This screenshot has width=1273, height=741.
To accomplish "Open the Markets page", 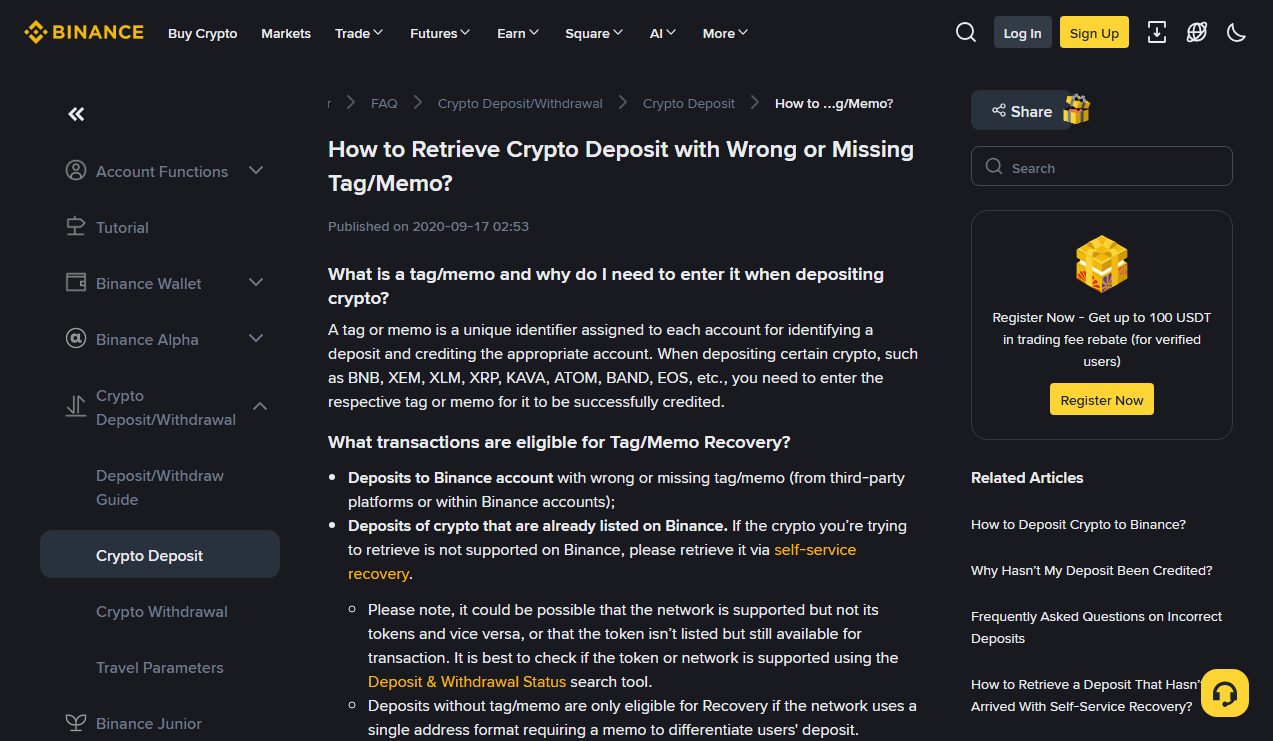I will (x=286, y=33).
